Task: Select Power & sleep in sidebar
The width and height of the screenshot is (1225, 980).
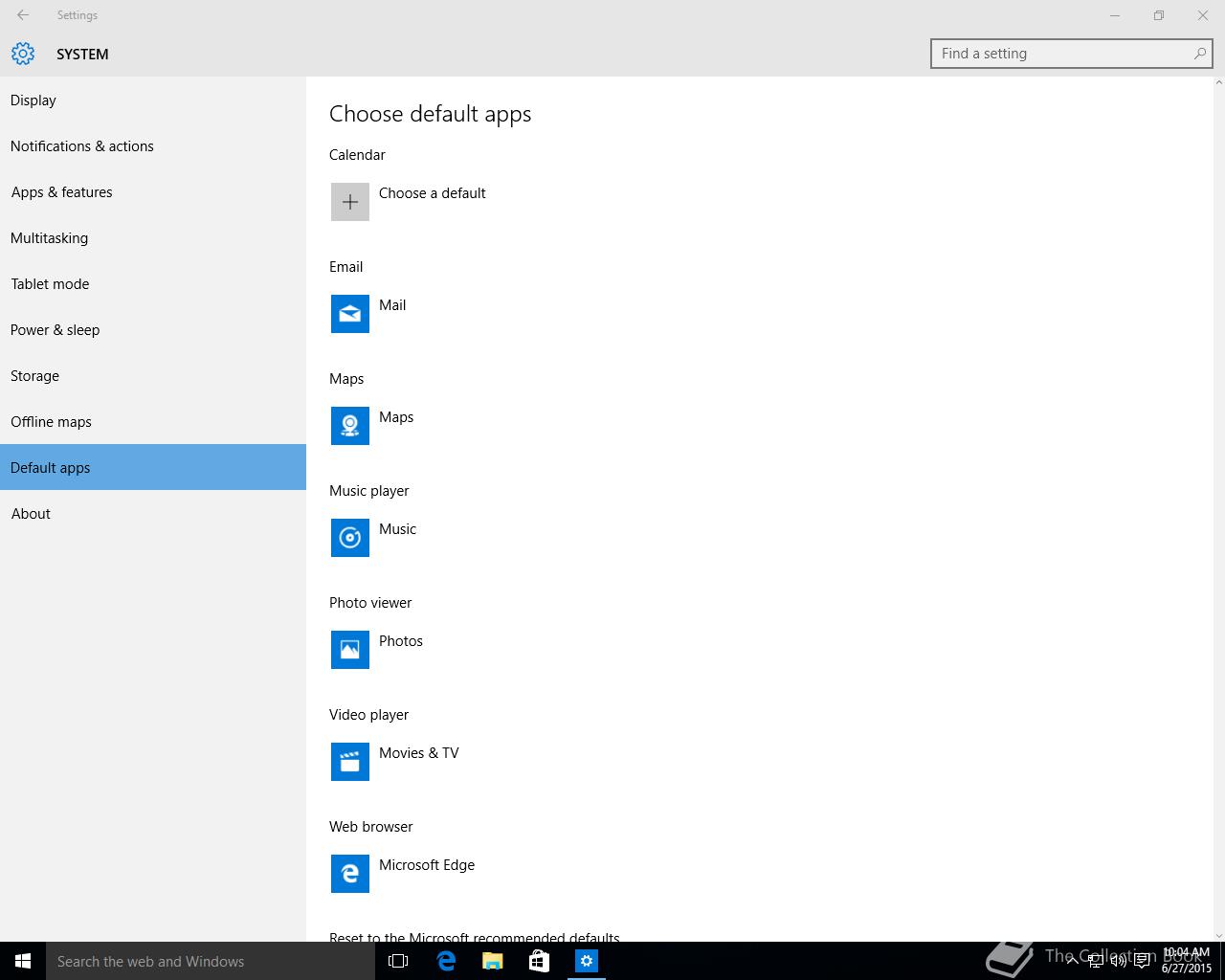Action: click(153, 330)
